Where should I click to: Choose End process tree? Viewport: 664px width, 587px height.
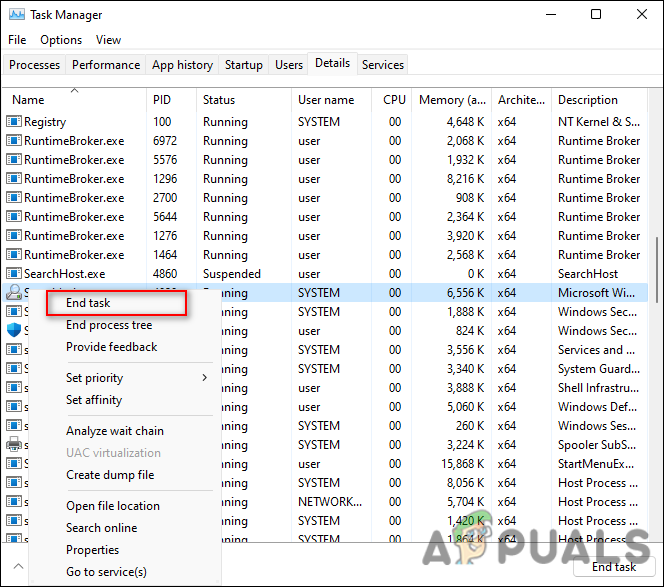click(x=109, y=325)
